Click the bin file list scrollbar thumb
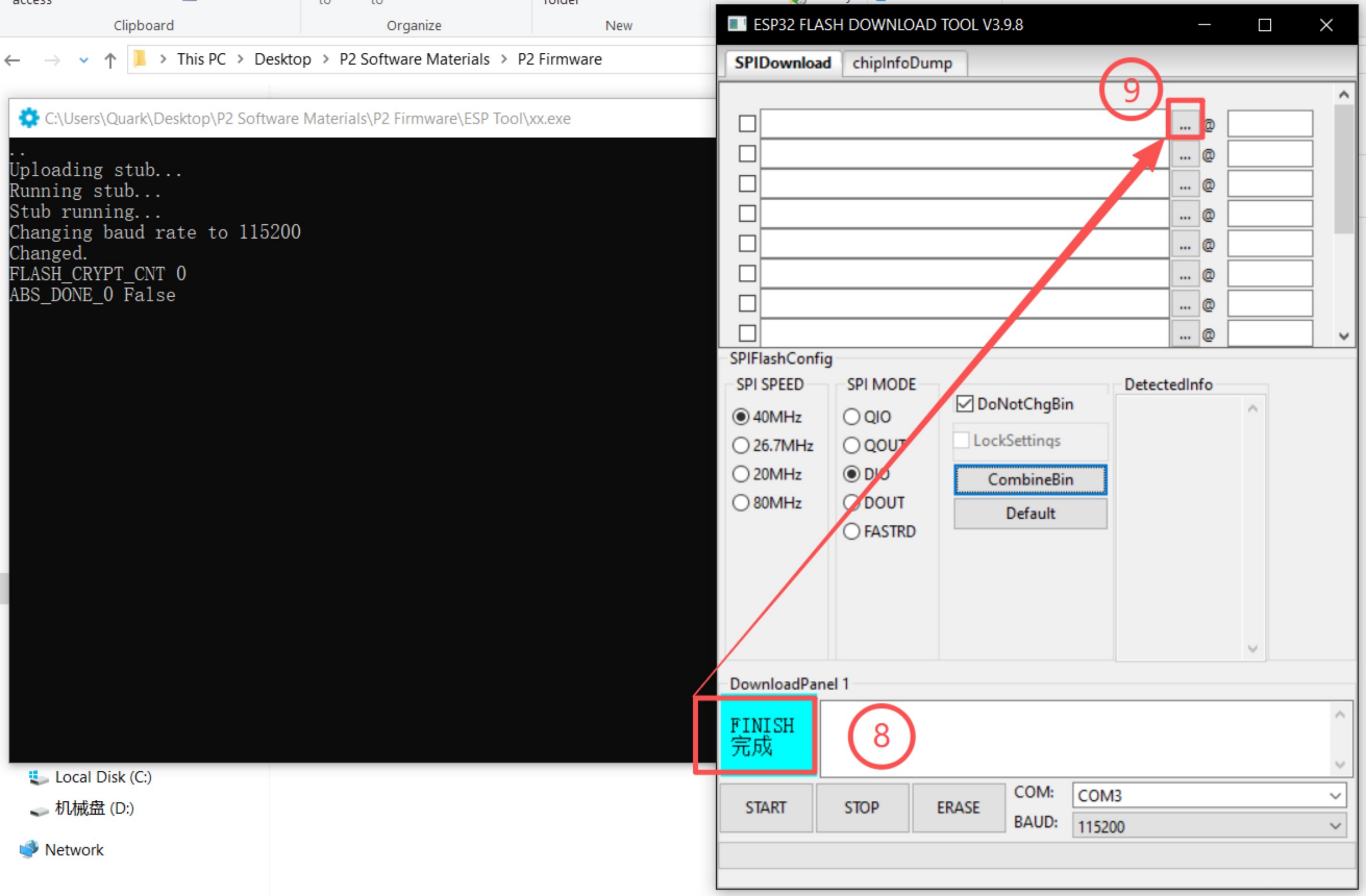 1344,169
